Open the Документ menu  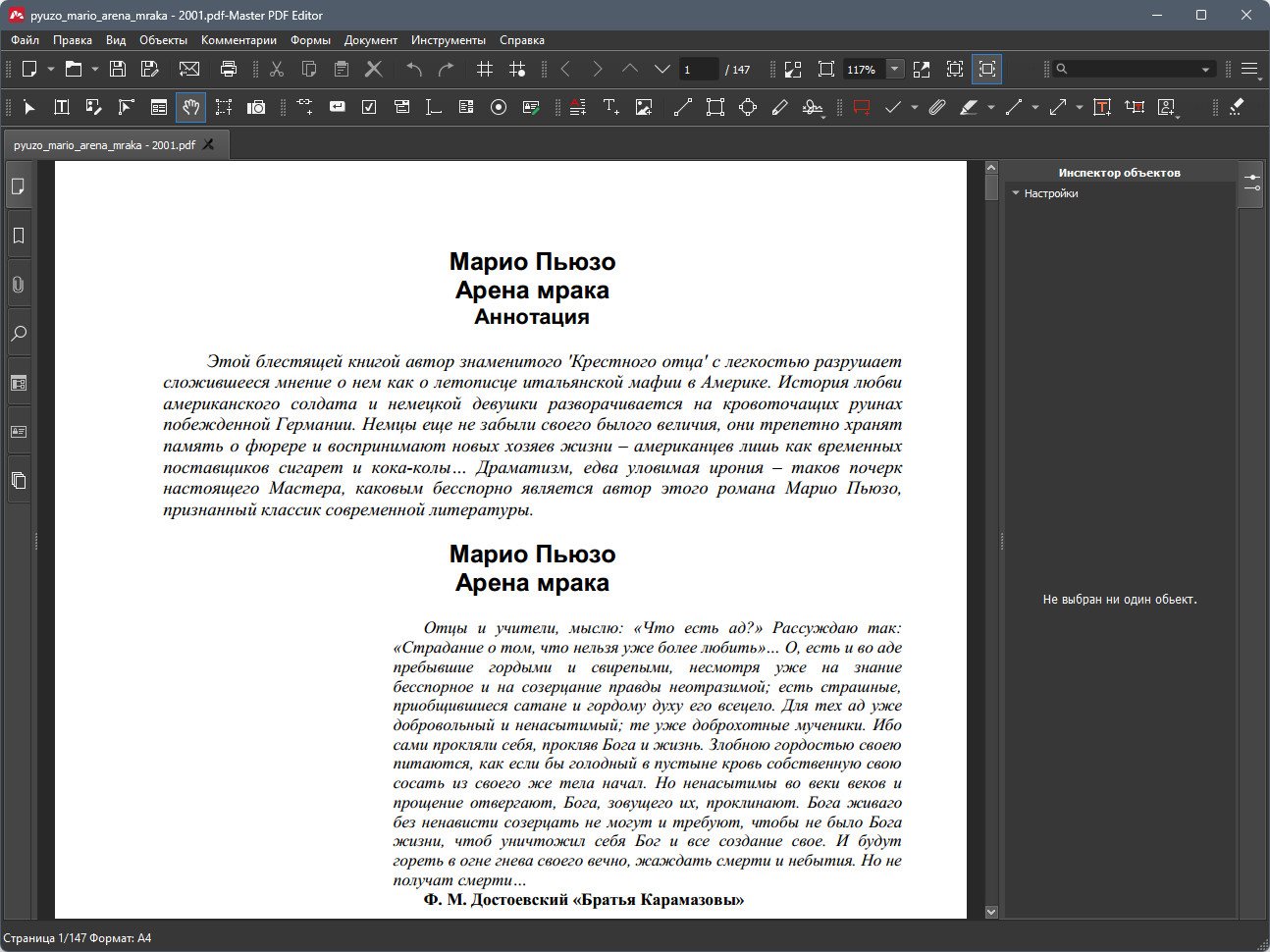371,40
